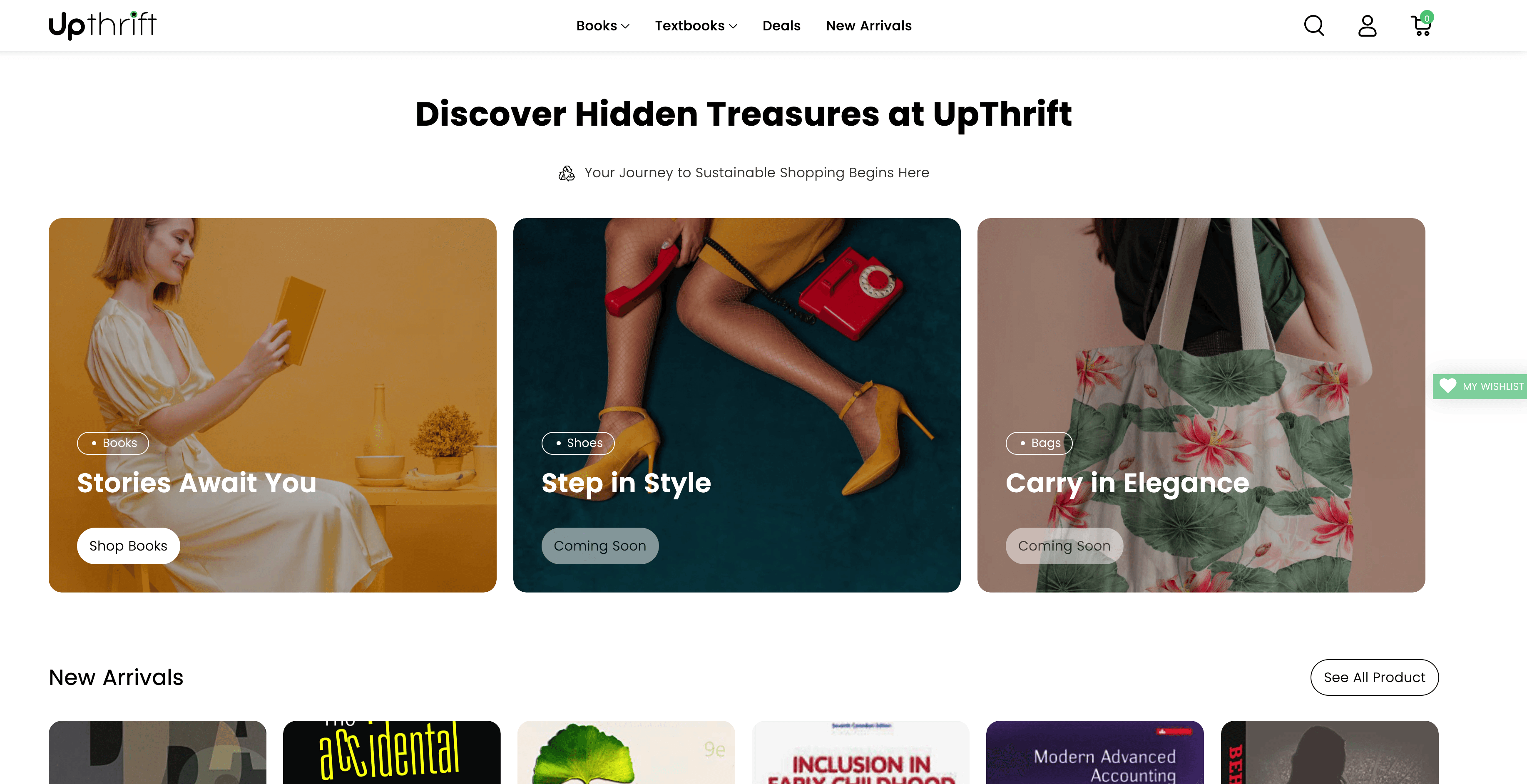The height and width of the screenshot is (784, 1527).
Task: Expand the Textbooks dropdown menu
Action: [696, 25]
